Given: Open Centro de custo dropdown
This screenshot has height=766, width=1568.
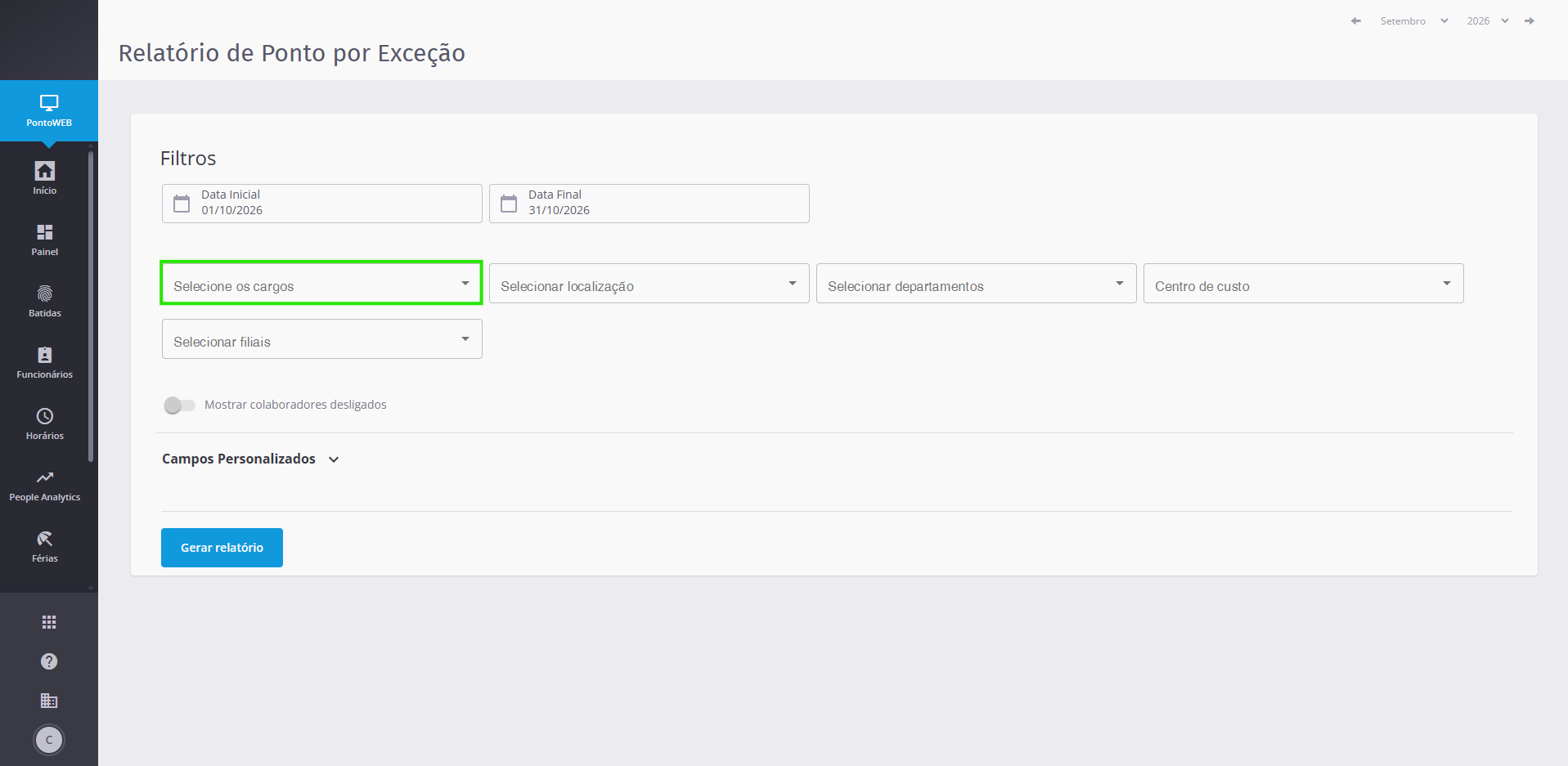Looking at the screenshot, I should coord(1304,283).
